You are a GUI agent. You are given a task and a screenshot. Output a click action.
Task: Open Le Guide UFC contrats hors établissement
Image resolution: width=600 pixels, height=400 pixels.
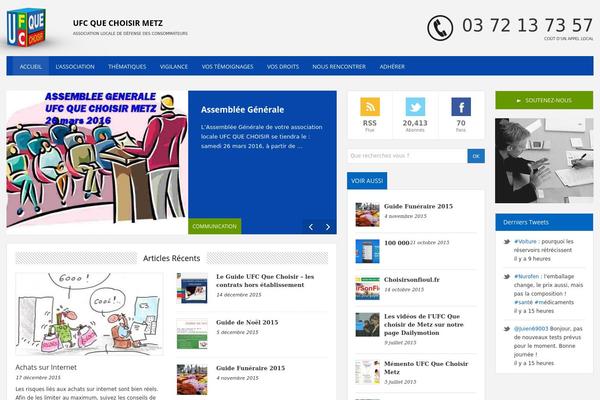(265, 281)
